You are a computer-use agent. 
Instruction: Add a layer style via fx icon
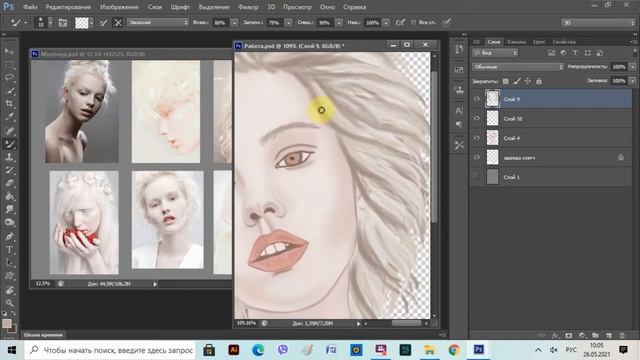[555, 335]
